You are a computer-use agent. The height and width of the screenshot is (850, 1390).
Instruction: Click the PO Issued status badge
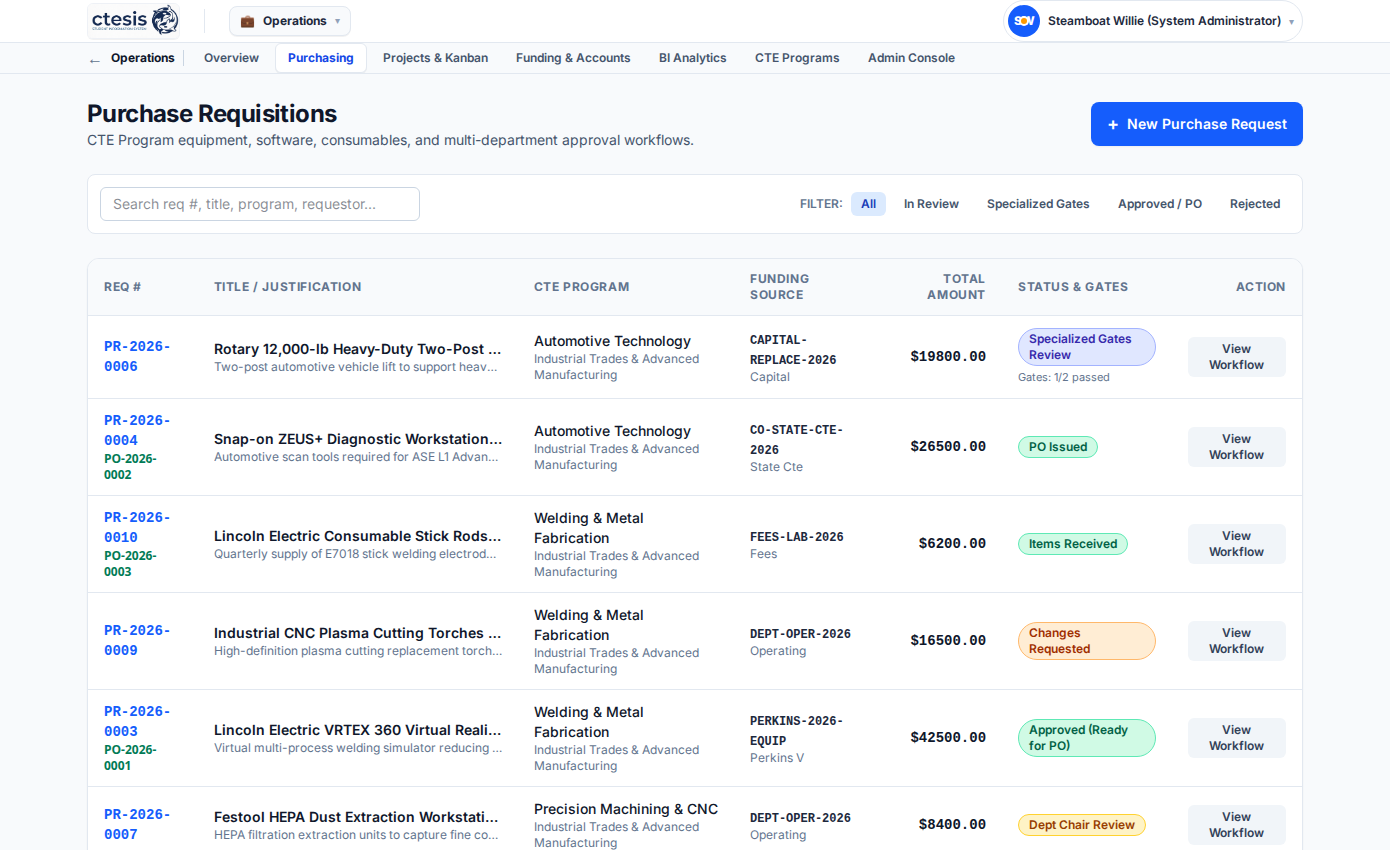click(1058, 447)
